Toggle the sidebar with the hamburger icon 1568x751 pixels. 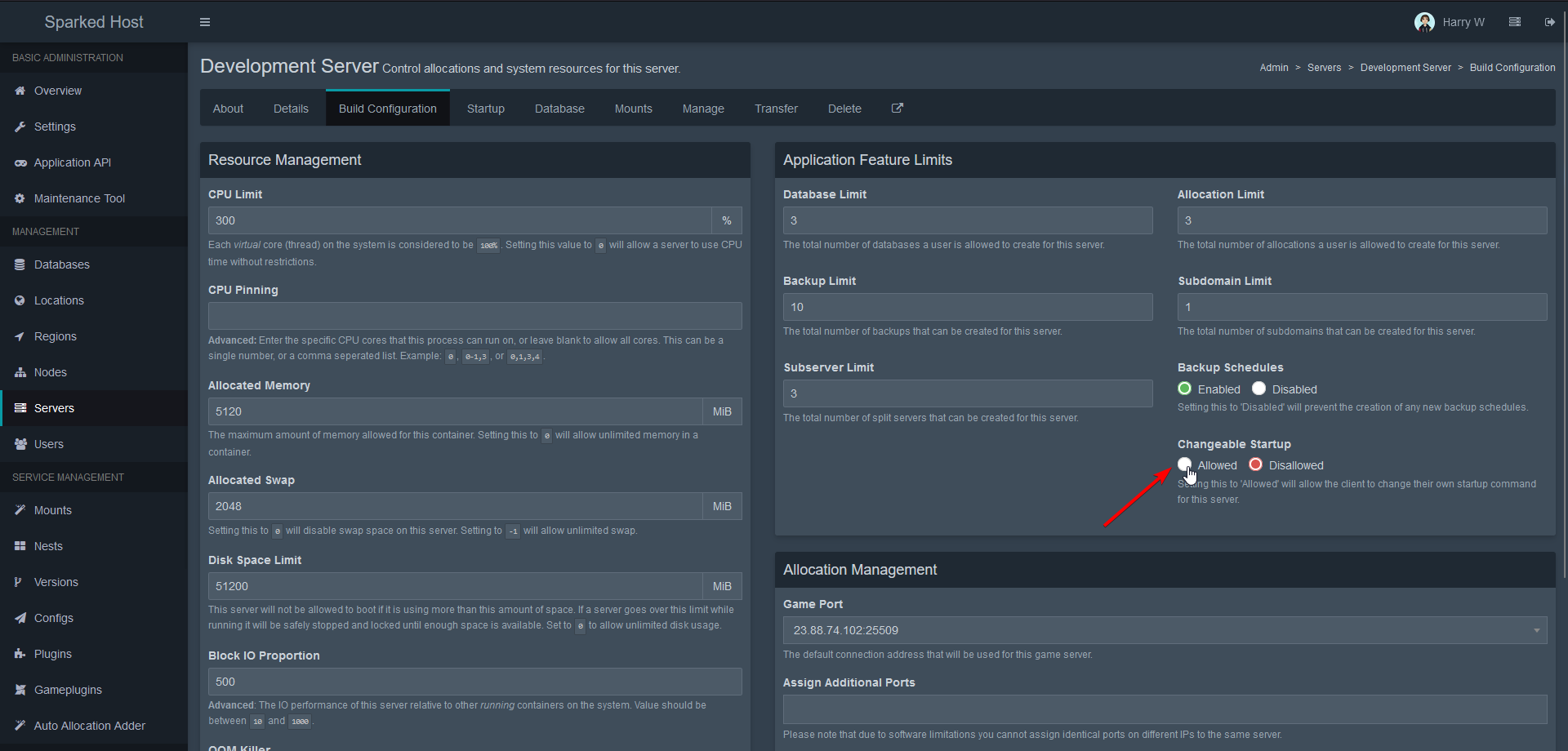204,21
